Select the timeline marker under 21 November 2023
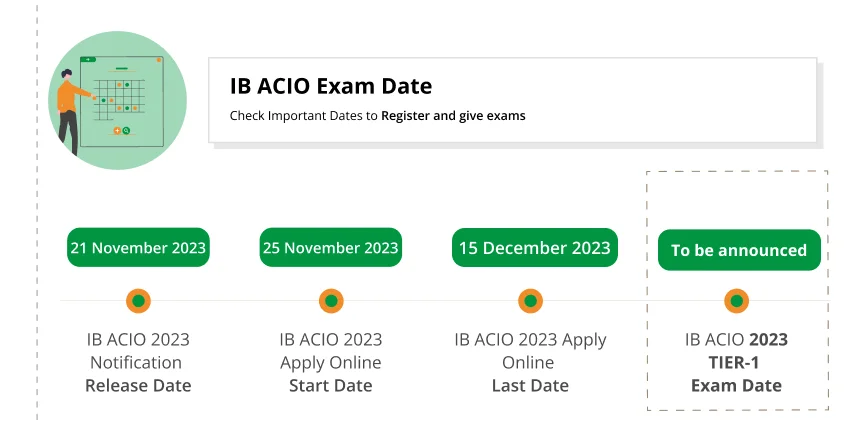 click(x=138, y=300)
